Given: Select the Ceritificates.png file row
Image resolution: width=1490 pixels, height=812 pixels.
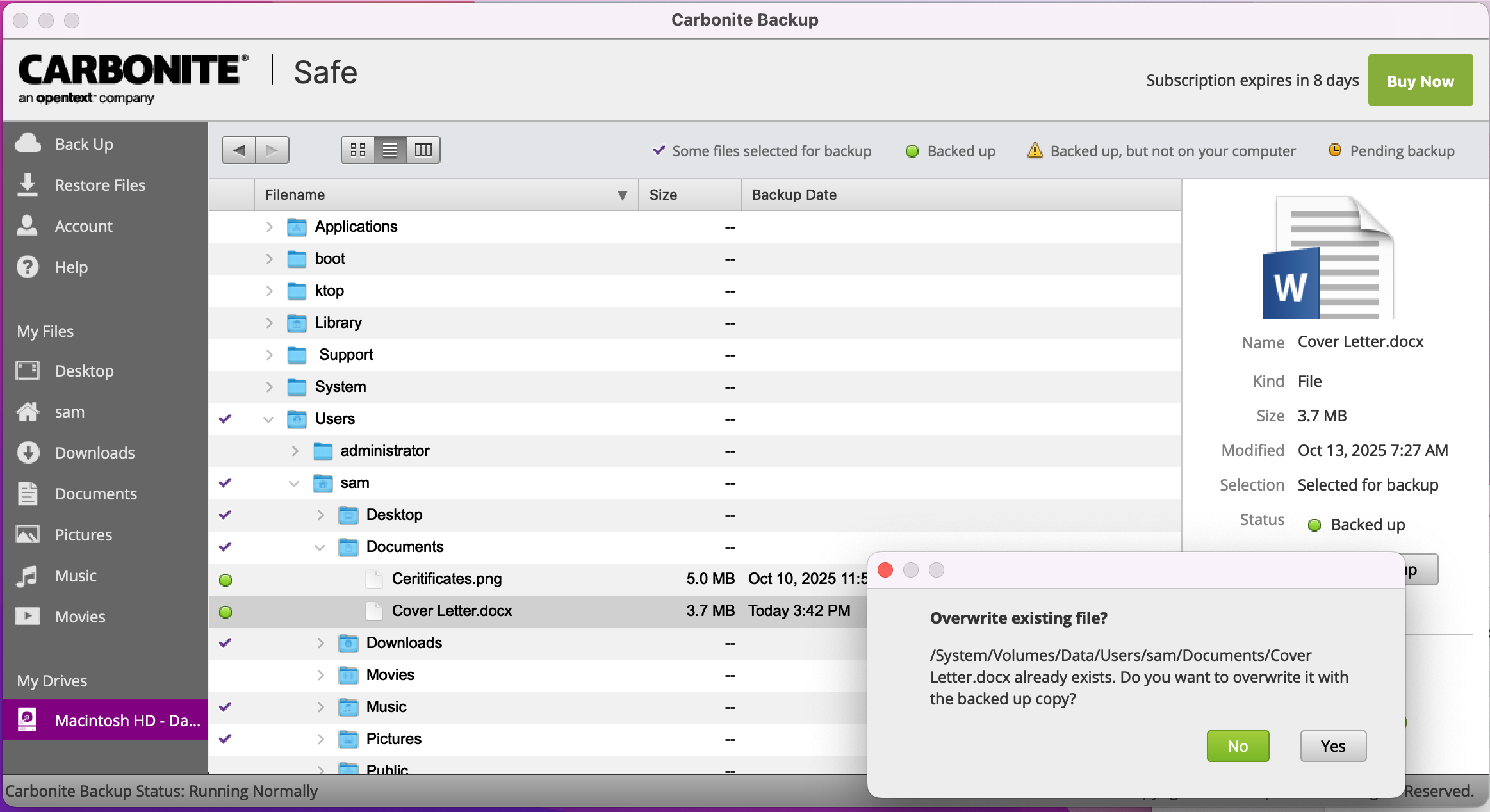Looking at the screenshot, I should pyautogui.click(x=446, y=579).
